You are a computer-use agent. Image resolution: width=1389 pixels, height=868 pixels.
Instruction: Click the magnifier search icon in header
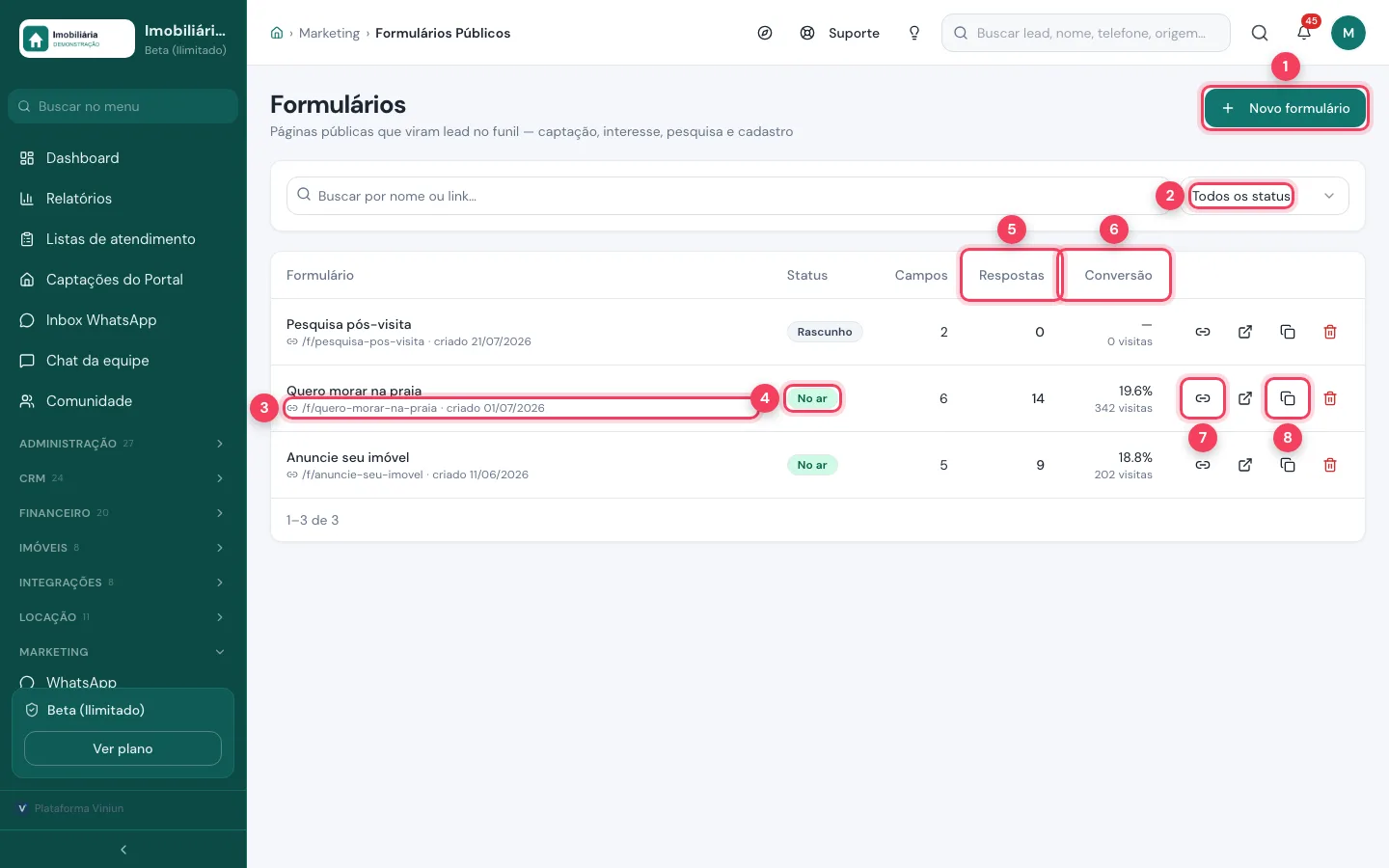(1260, 33)
